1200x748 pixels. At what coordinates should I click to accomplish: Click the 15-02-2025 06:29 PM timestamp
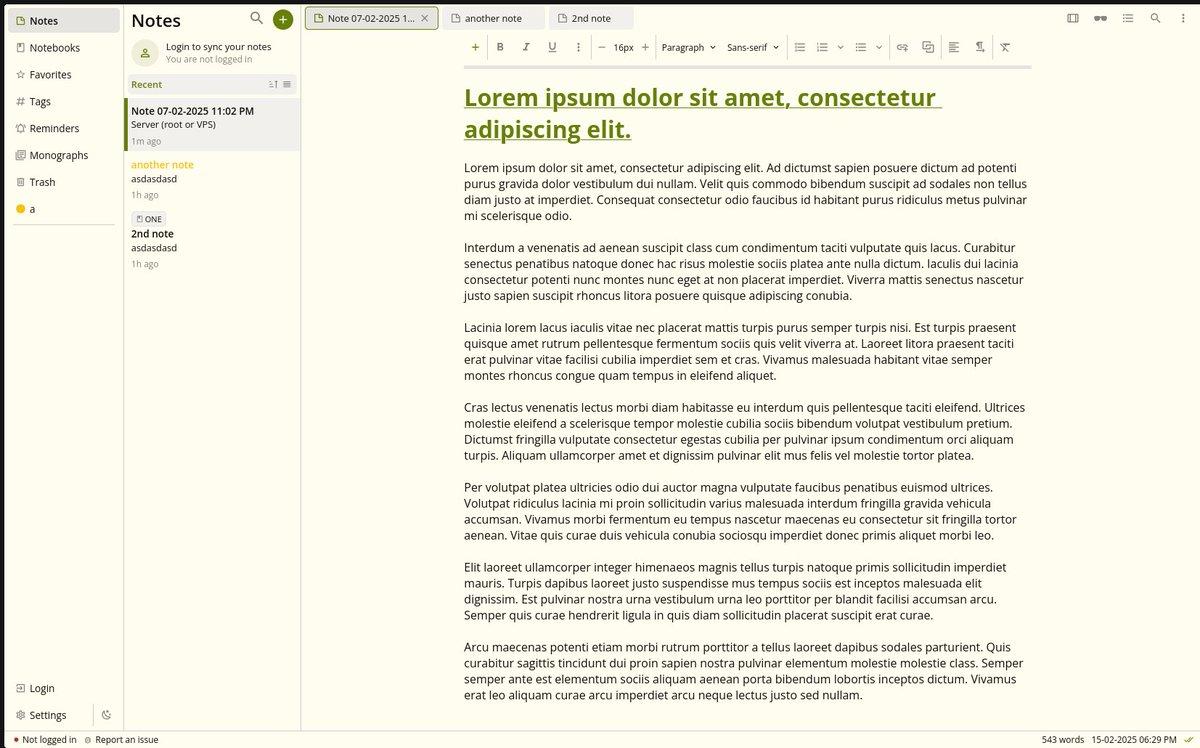(x=1134, y=740)
